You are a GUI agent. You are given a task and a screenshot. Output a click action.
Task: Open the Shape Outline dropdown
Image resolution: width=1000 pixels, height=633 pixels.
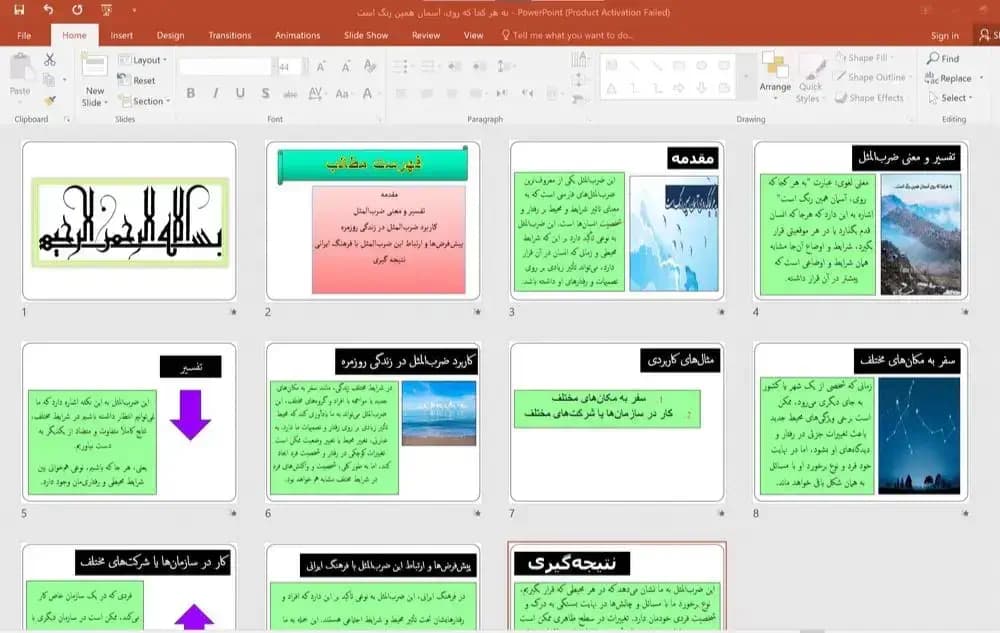(872, 77)
